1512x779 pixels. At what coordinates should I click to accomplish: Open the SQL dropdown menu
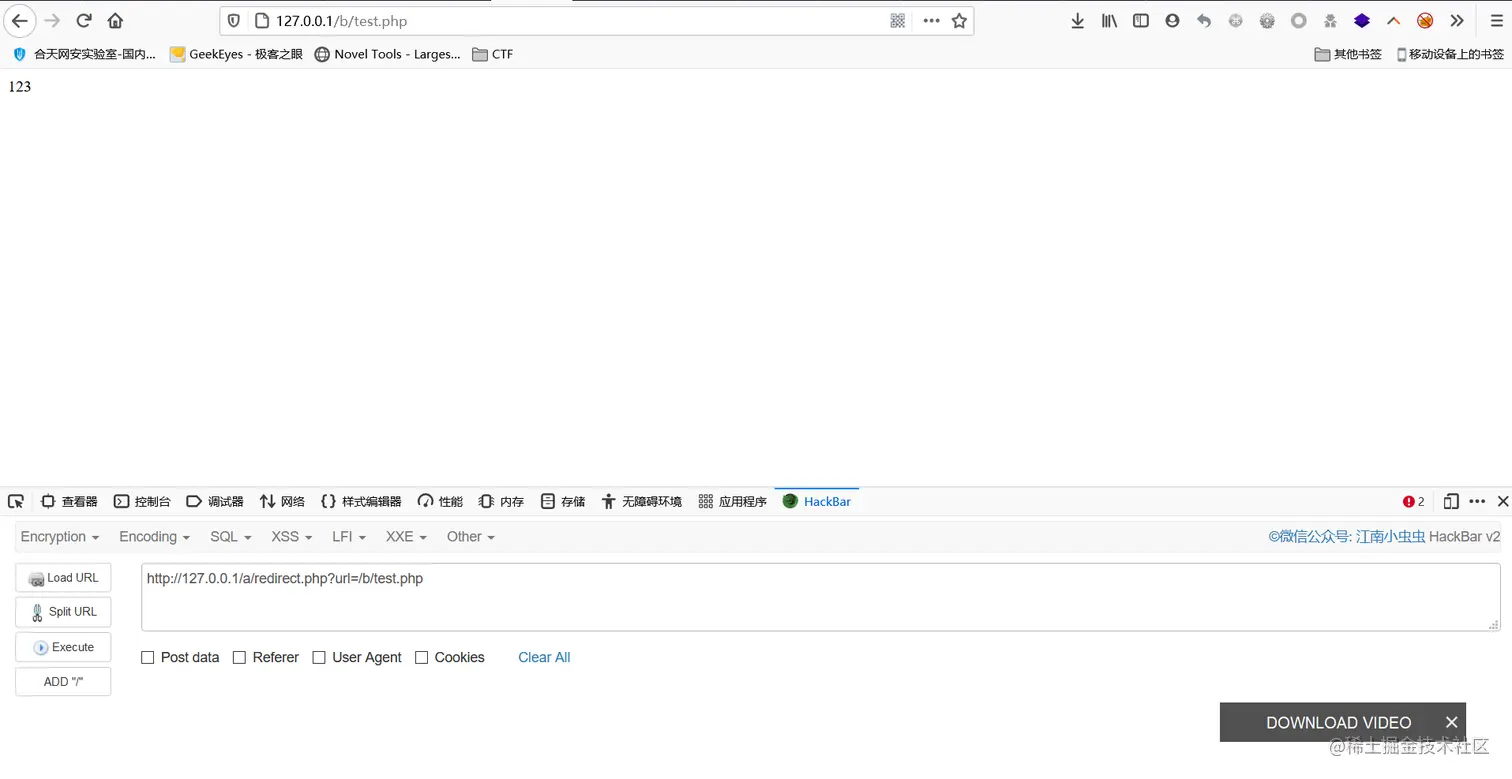[230, 537]
